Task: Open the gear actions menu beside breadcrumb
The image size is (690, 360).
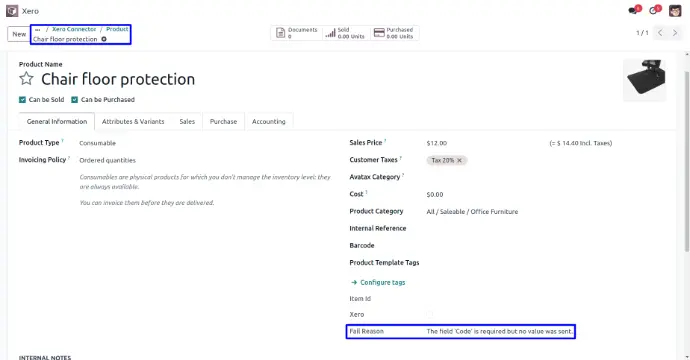Action: 104,39
